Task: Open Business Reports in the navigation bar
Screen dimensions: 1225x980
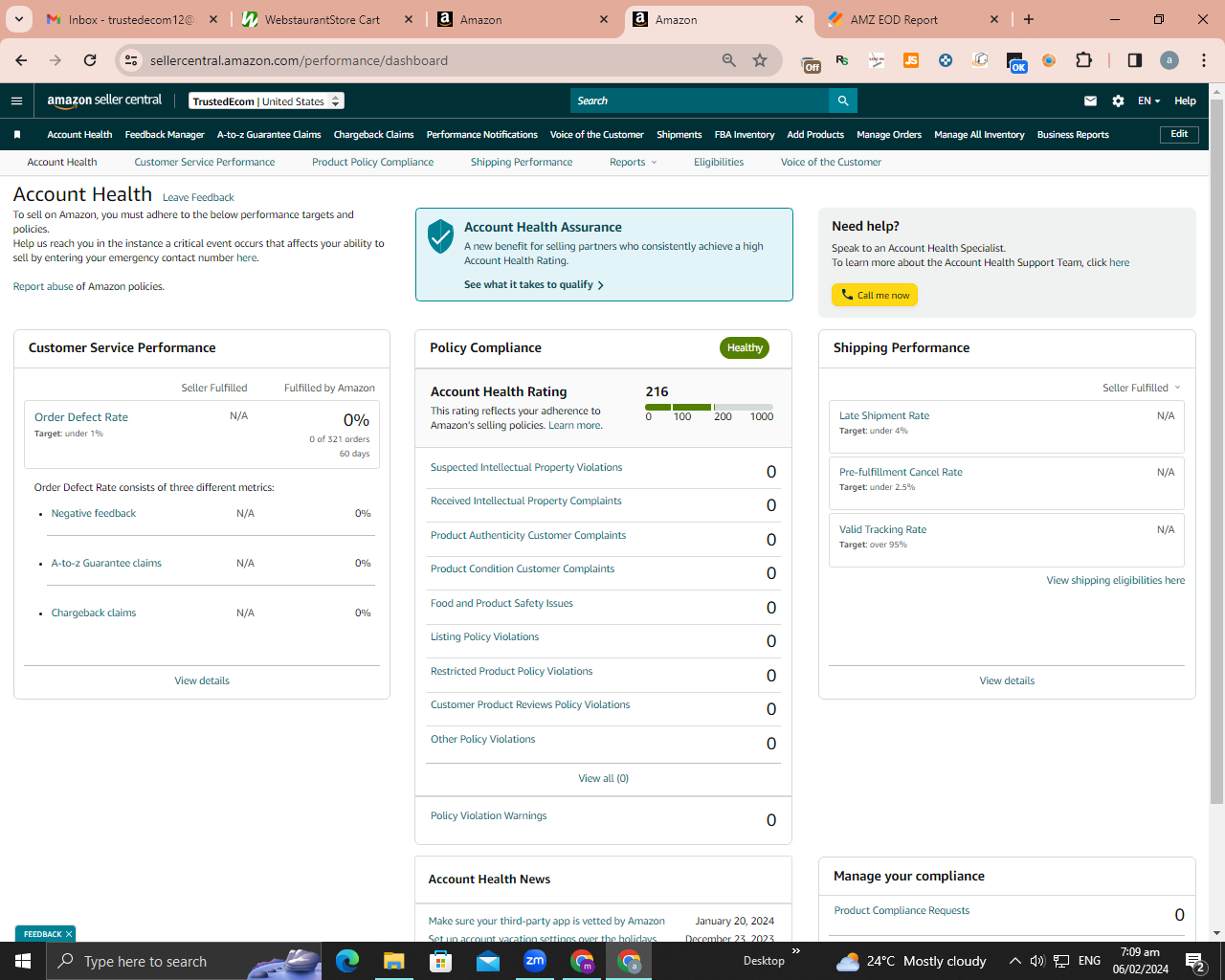Action: coord(1073,135)
